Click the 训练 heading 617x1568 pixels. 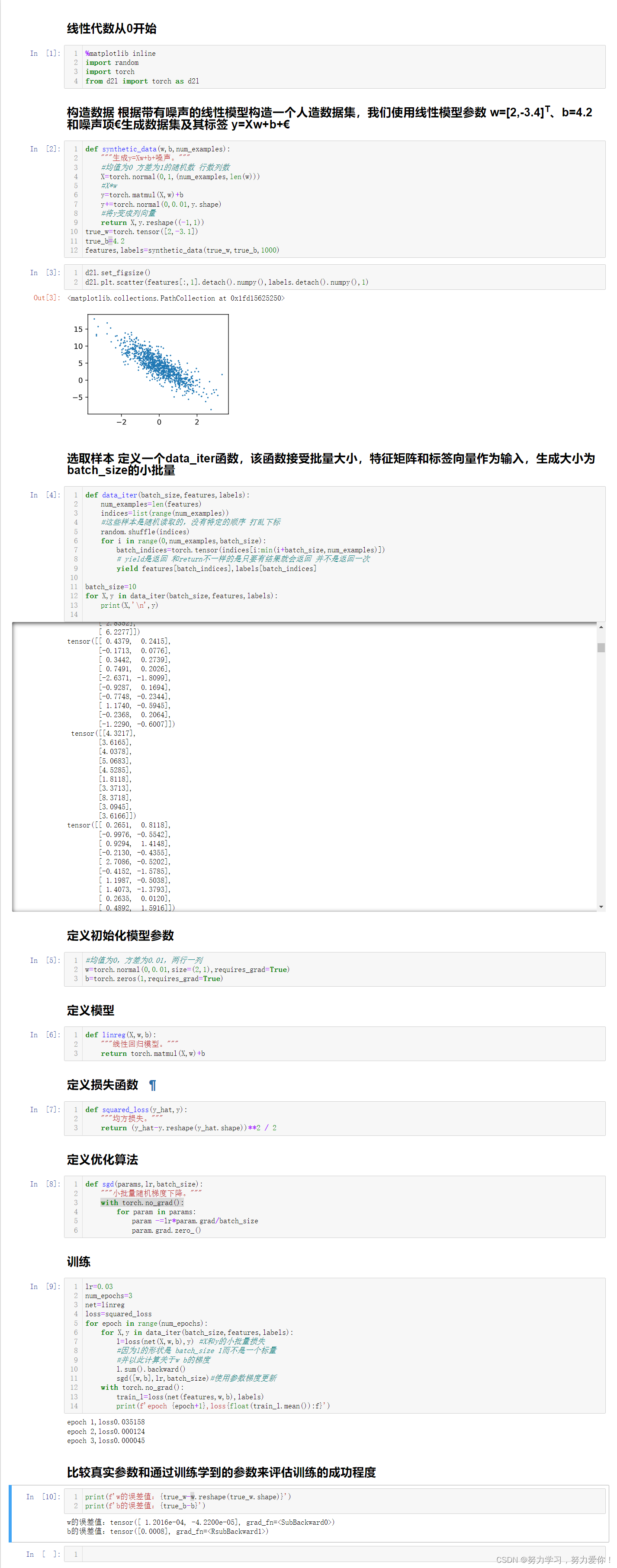click(79, 1261)
